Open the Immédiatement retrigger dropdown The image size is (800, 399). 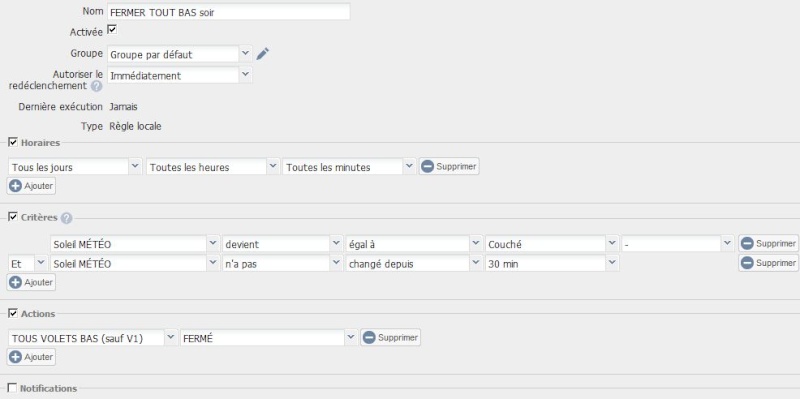[180, 76]
